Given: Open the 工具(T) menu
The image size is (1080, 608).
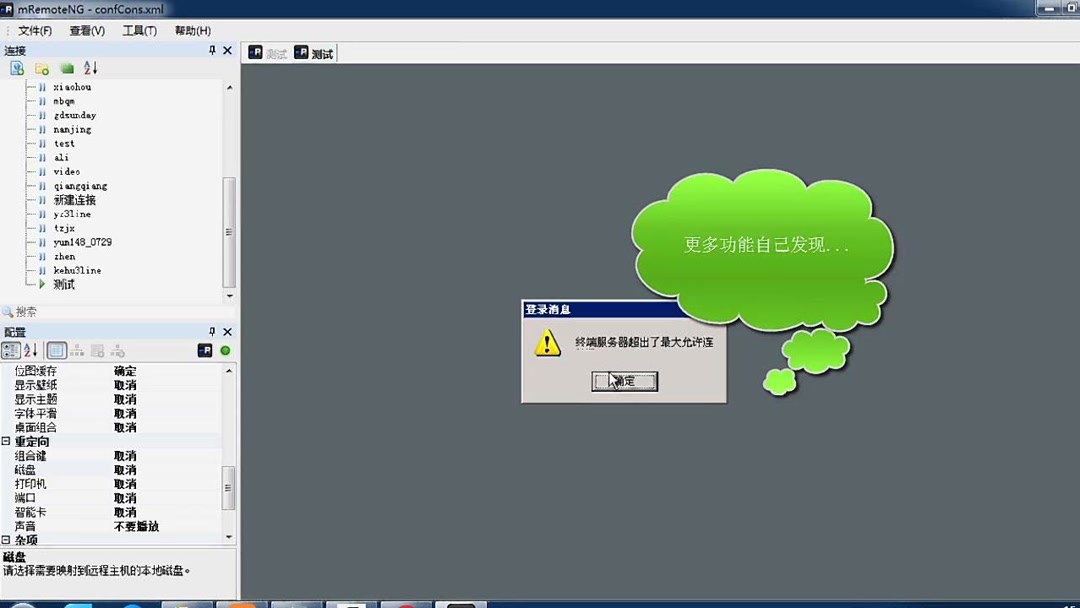Looking at the screenshot, I should (139, 30).
